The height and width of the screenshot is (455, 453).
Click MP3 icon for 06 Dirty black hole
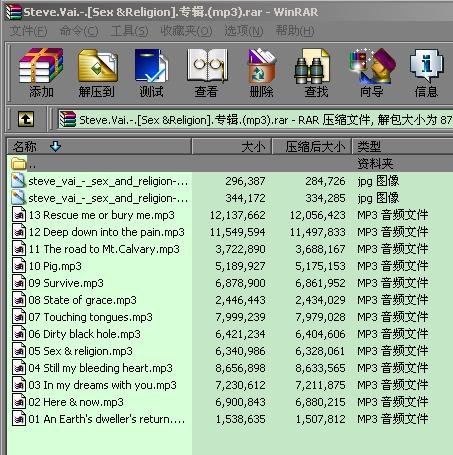19,334
